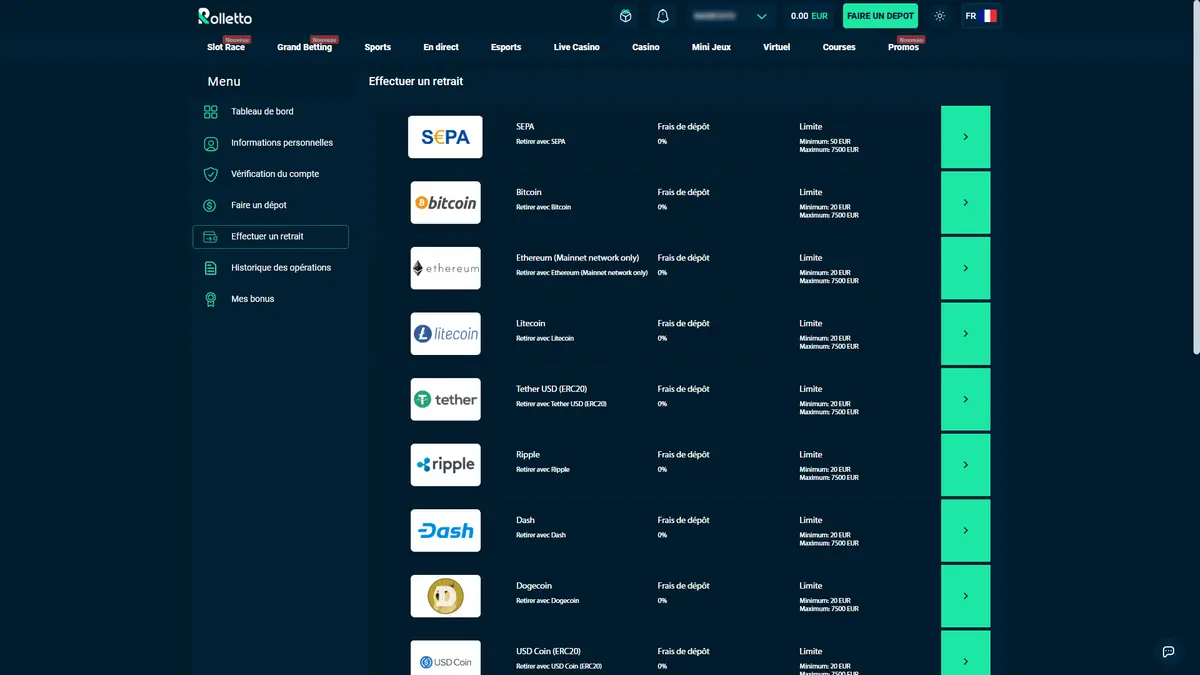Screen dimensions: 1200x675
Task: Click Effectuer un retrait wallet icon
Action: coord(210,237)
